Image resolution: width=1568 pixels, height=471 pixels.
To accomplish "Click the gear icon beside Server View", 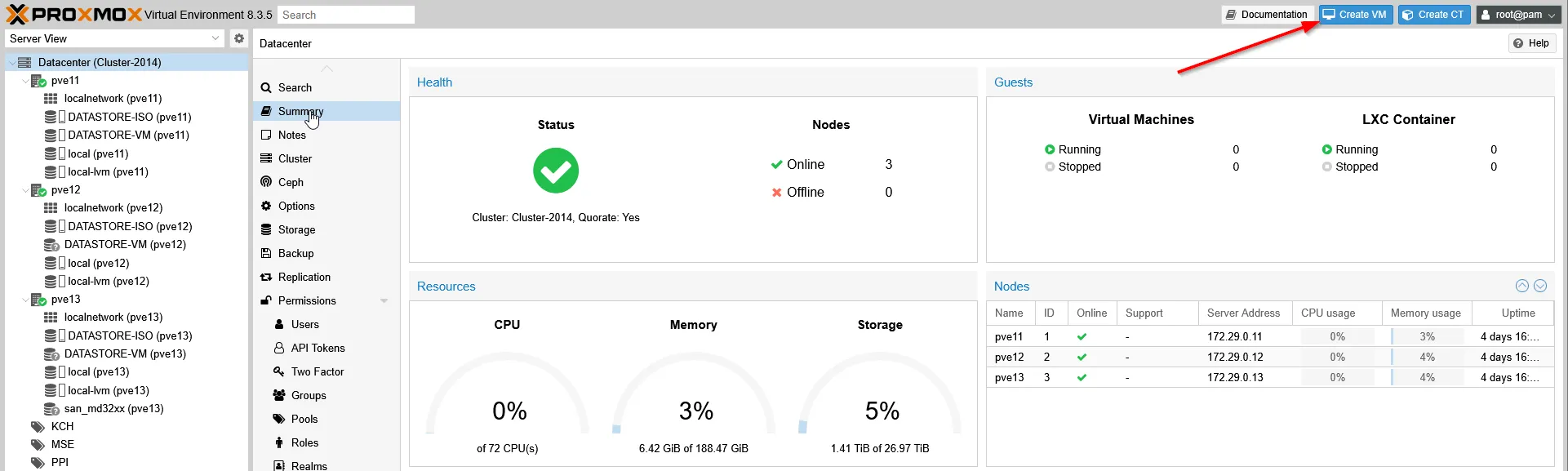I will (238, 38).
